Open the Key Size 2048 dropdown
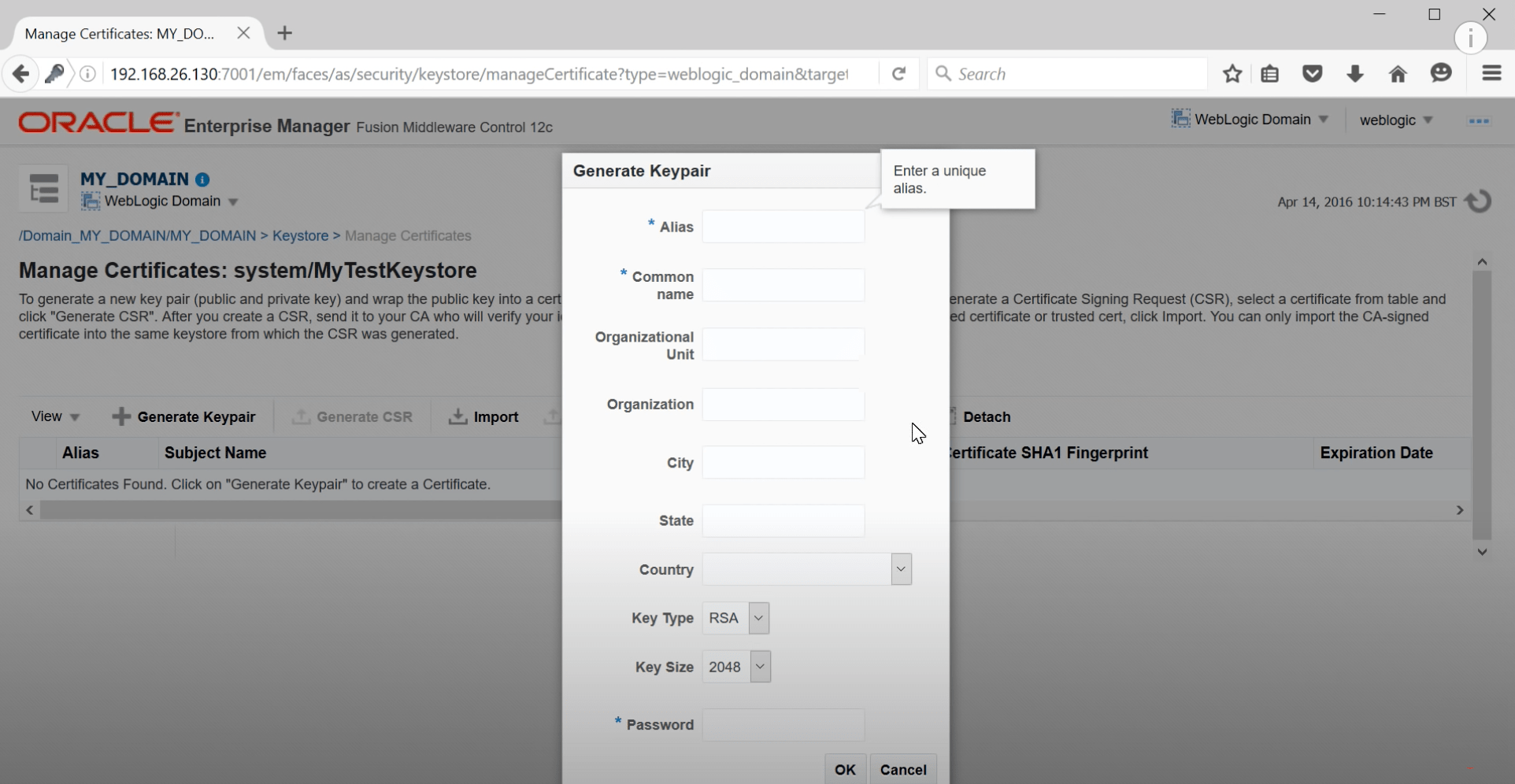 [759, 666]
